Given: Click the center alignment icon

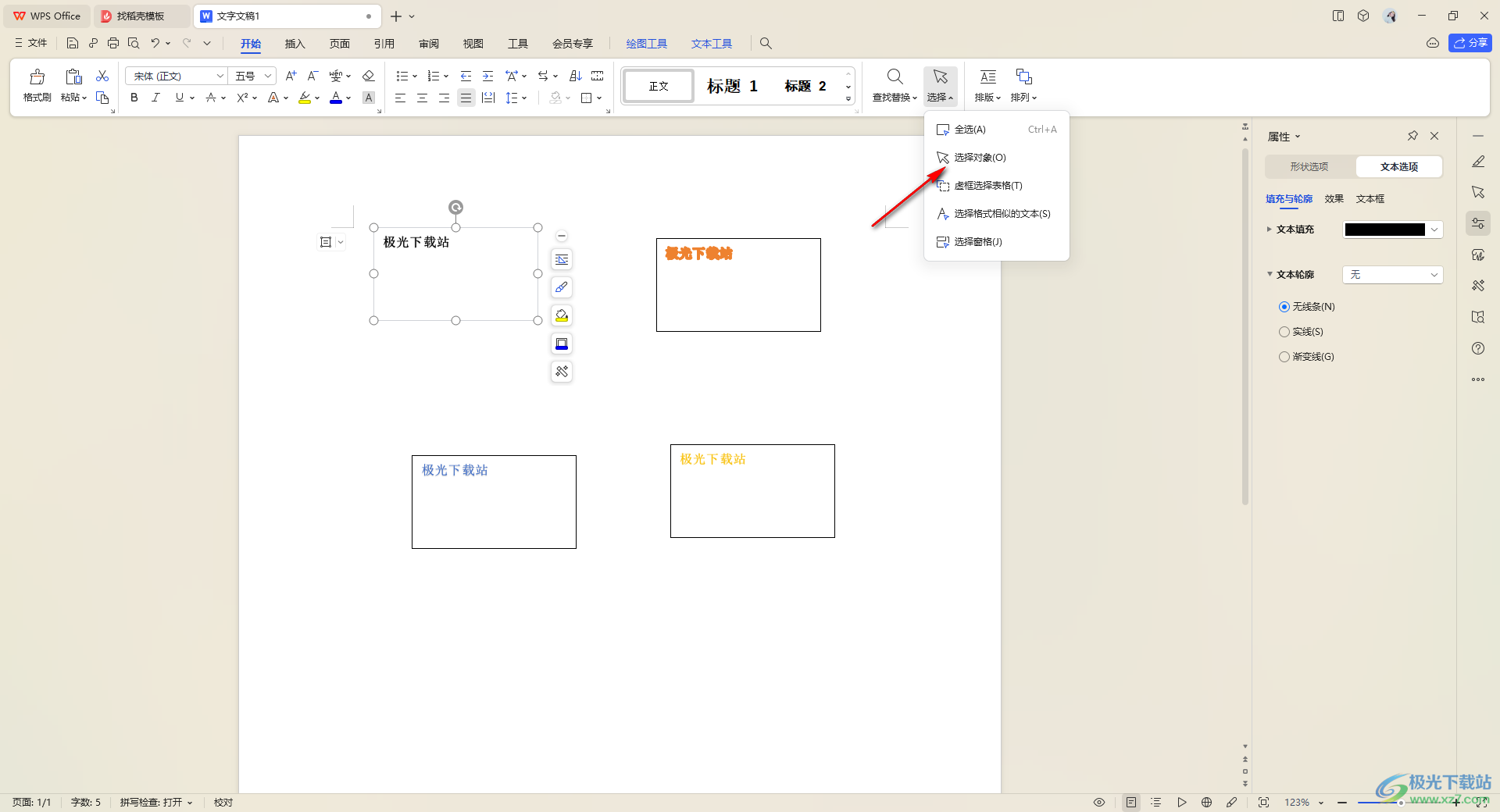Looking at the screenshot, I should pos(422,98).
